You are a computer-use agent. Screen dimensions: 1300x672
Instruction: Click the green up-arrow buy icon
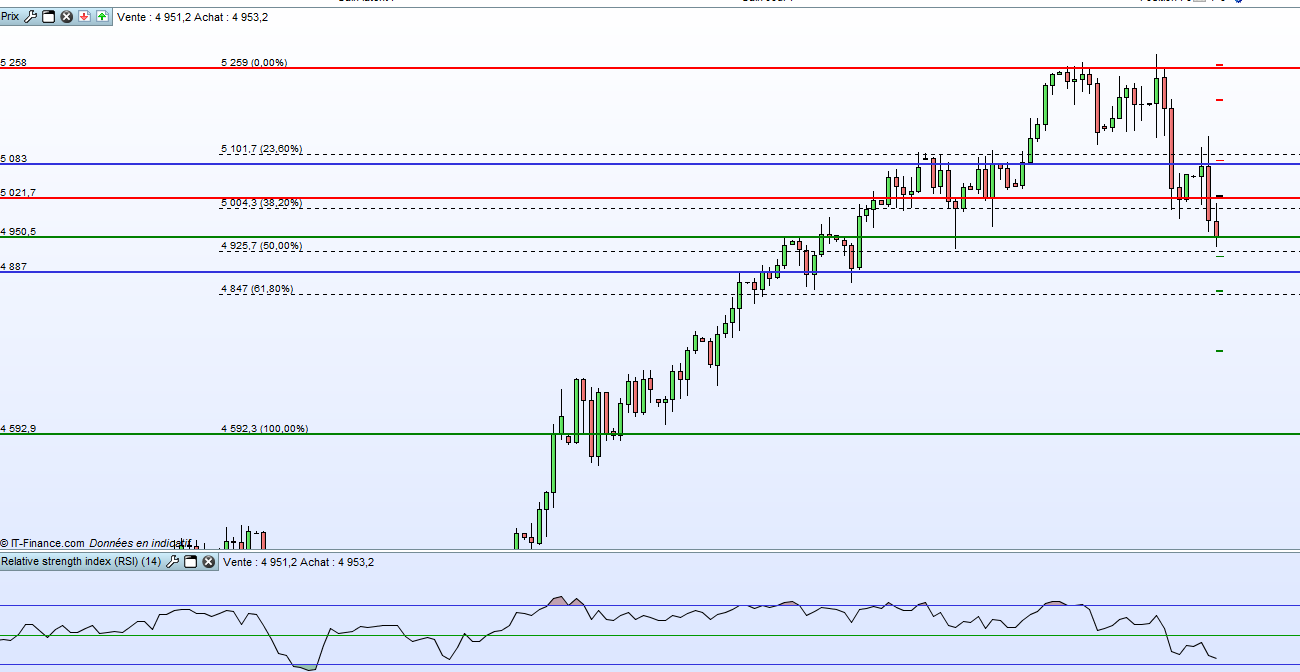click(x=102, y=17)
